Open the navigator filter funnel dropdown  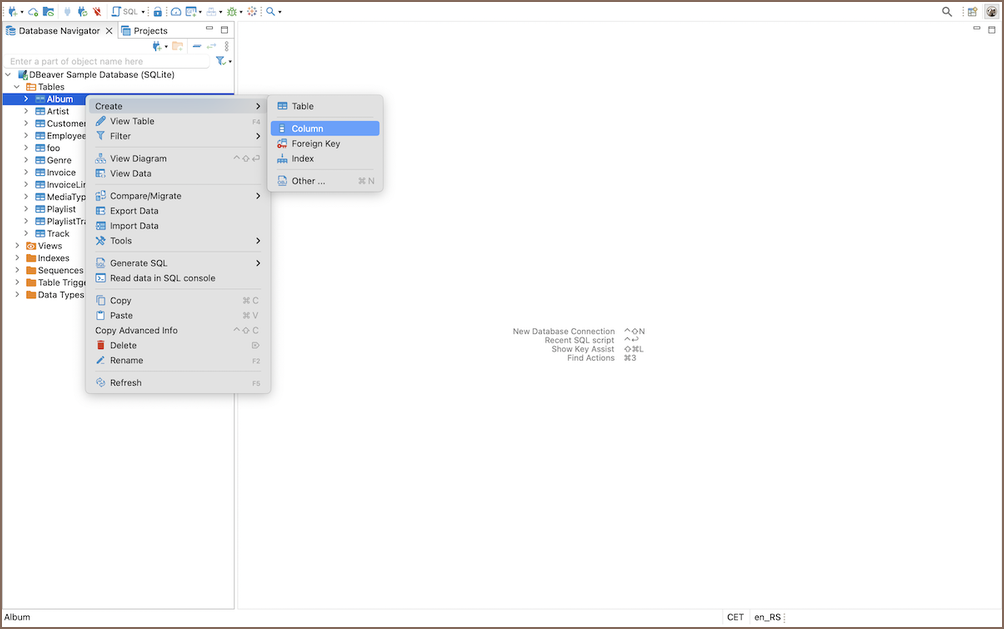222,61
